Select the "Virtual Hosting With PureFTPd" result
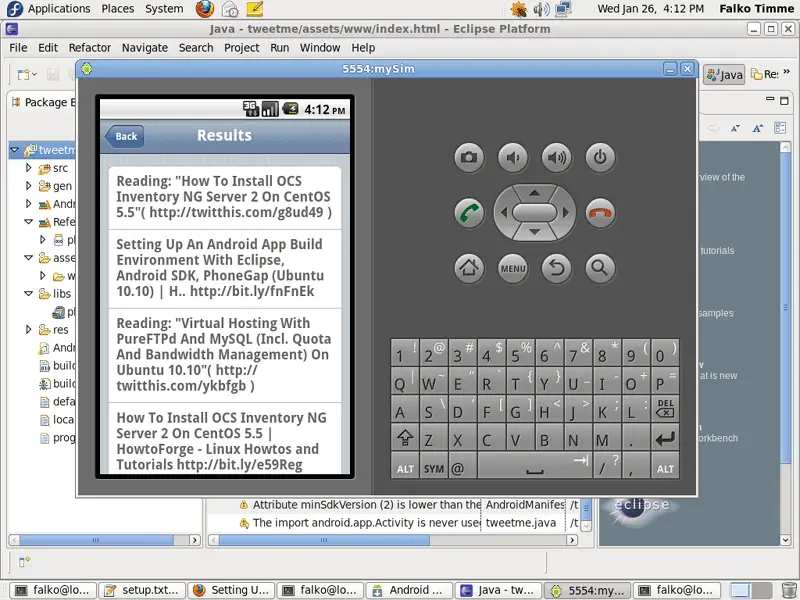The height and width of the screenshot is (600, 800). [224, 355]
